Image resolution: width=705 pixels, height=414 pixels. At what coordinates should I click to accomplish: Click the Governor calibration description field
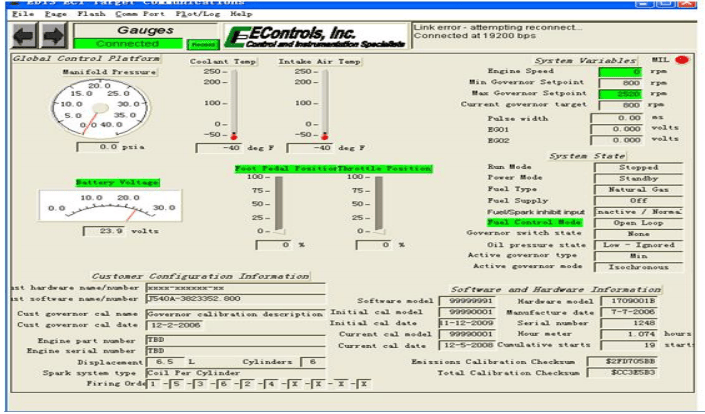pos(236,314)
